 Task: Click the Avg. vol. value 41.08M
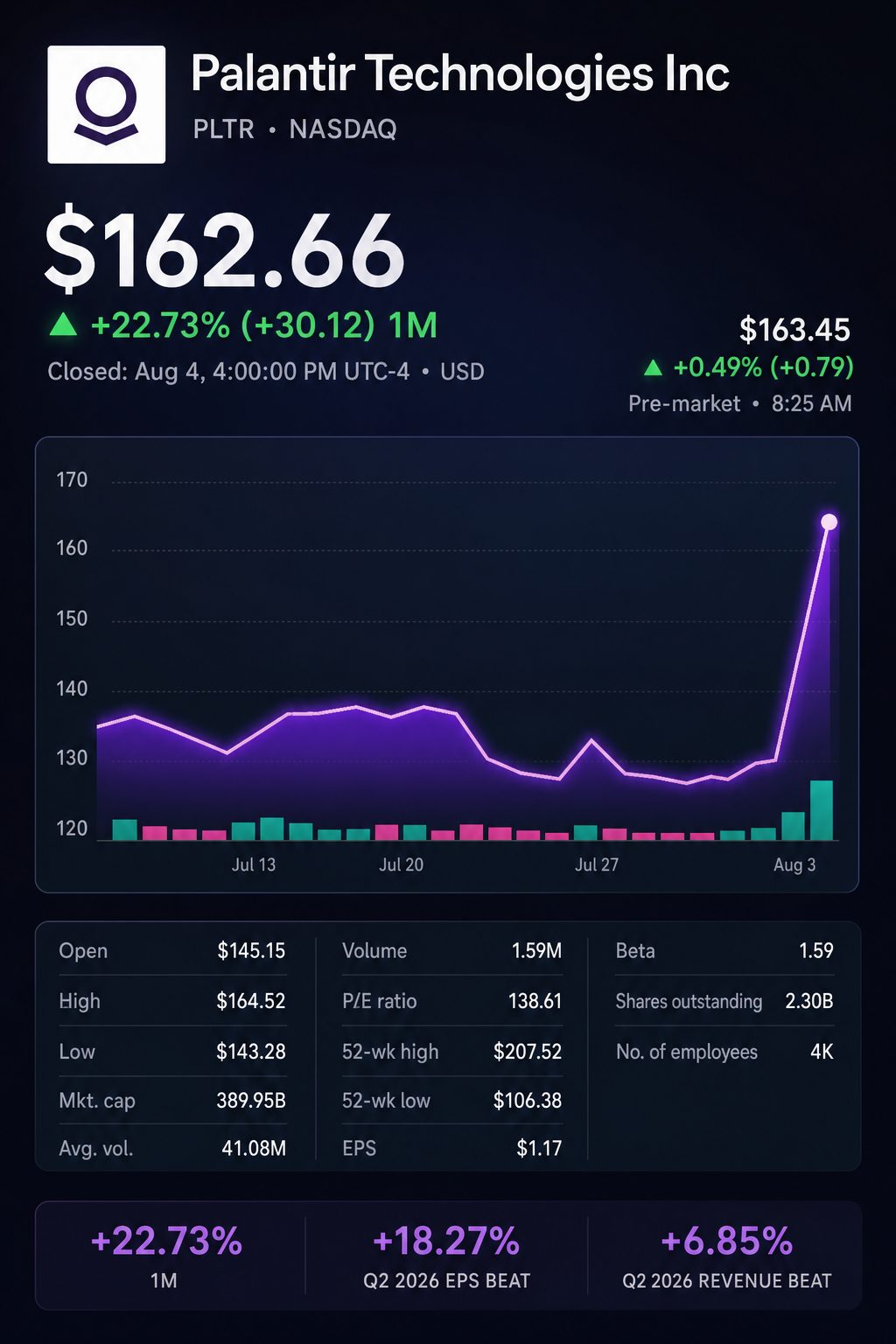coord(254,1148)
